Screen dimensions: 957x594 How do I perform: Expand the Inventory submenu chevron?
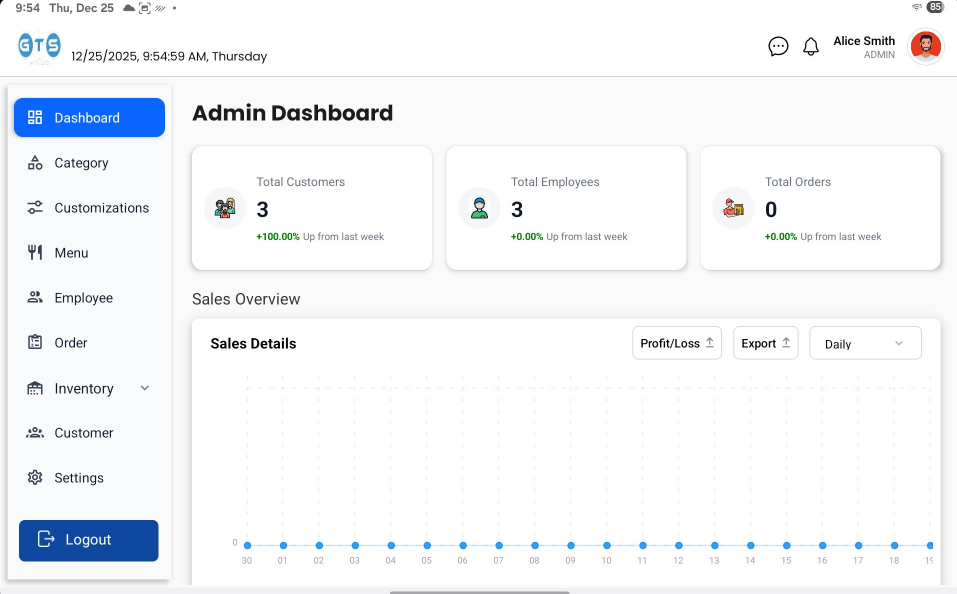tap(145, 388)
